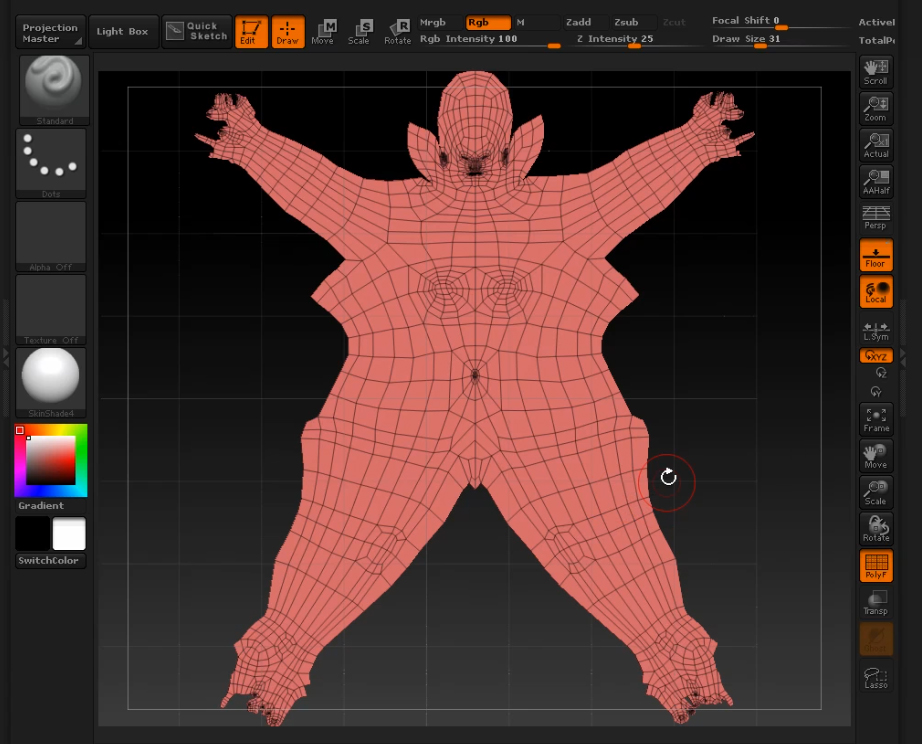The width and height of the screenshot is (922, 744).
Task: Activate Quick Sketch mode
Action: click(197, 32)
